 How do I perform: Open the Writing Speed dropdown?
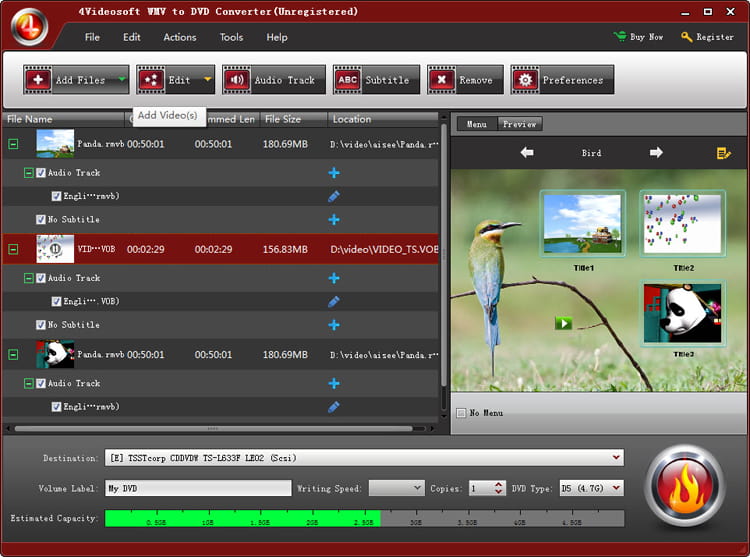[x=397, y=488]
